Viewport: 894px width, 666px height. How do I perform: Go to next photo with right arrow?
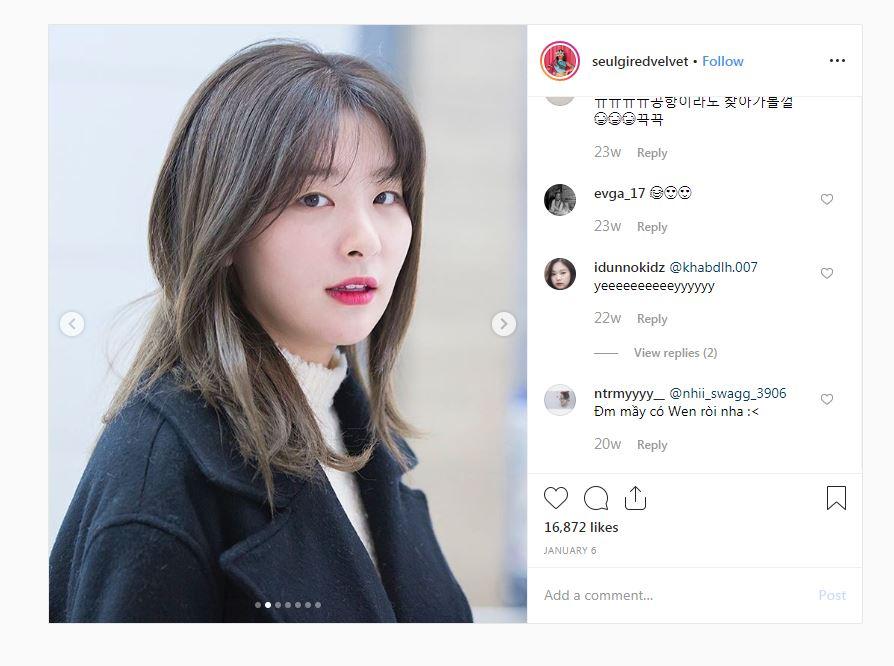click(503, 324)
